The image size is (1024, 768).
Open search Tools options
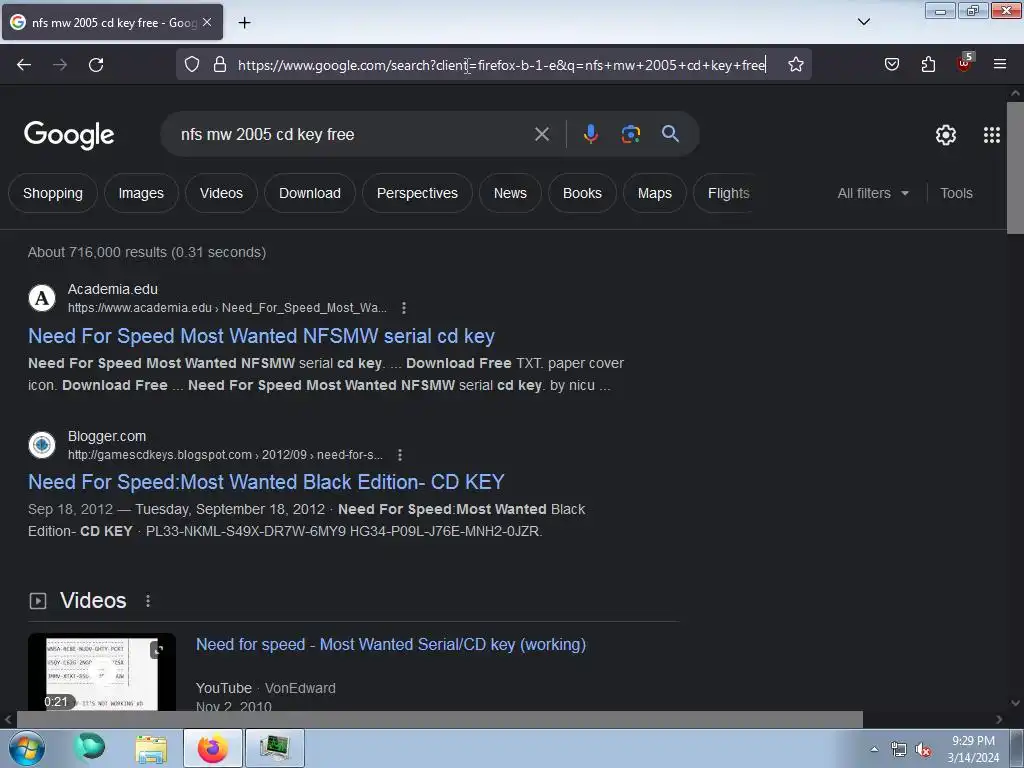pos(956,193)
